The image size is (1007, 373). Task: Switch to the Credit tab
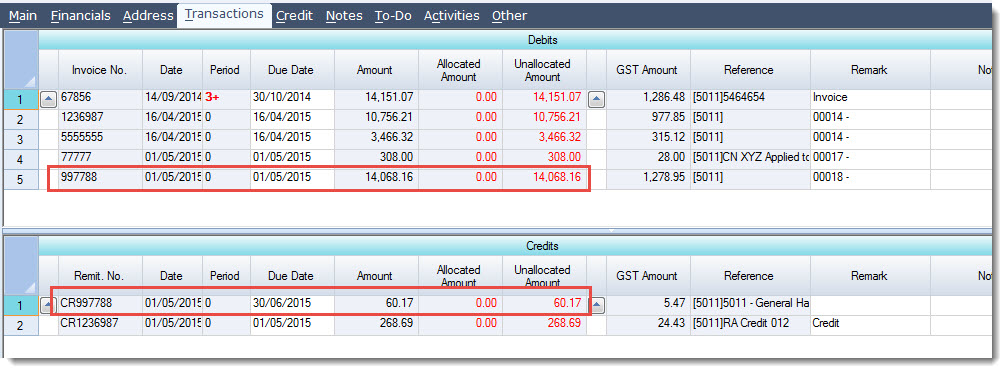coord(295,15)
